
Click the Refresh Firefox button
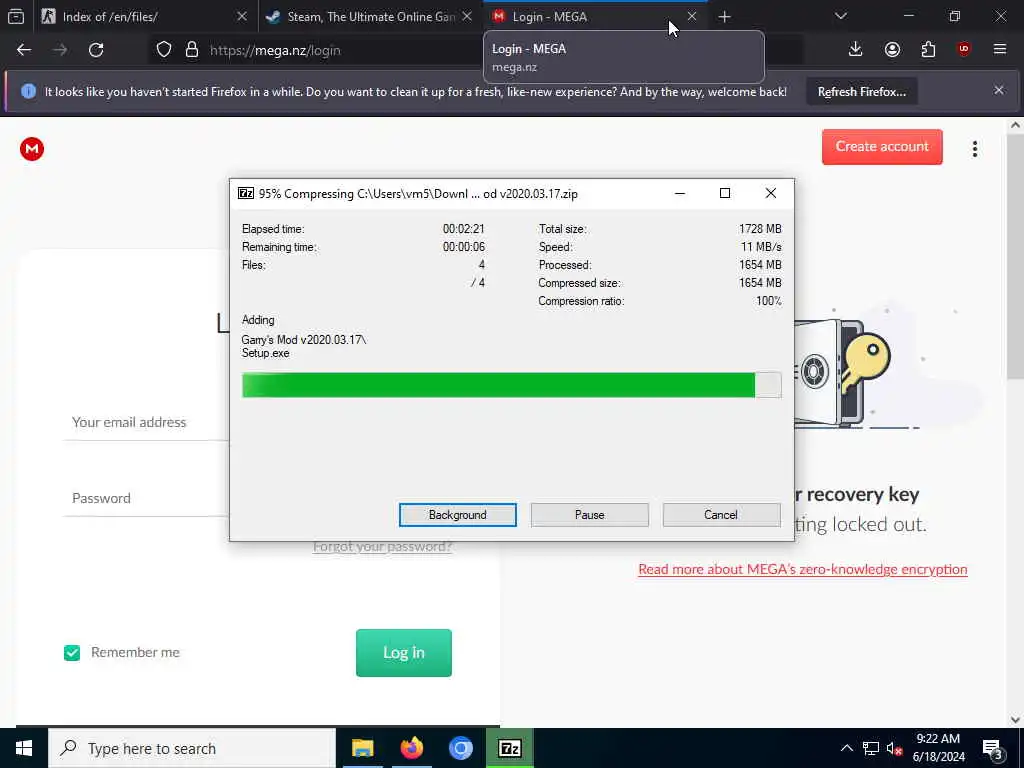[x=861, y=92]
